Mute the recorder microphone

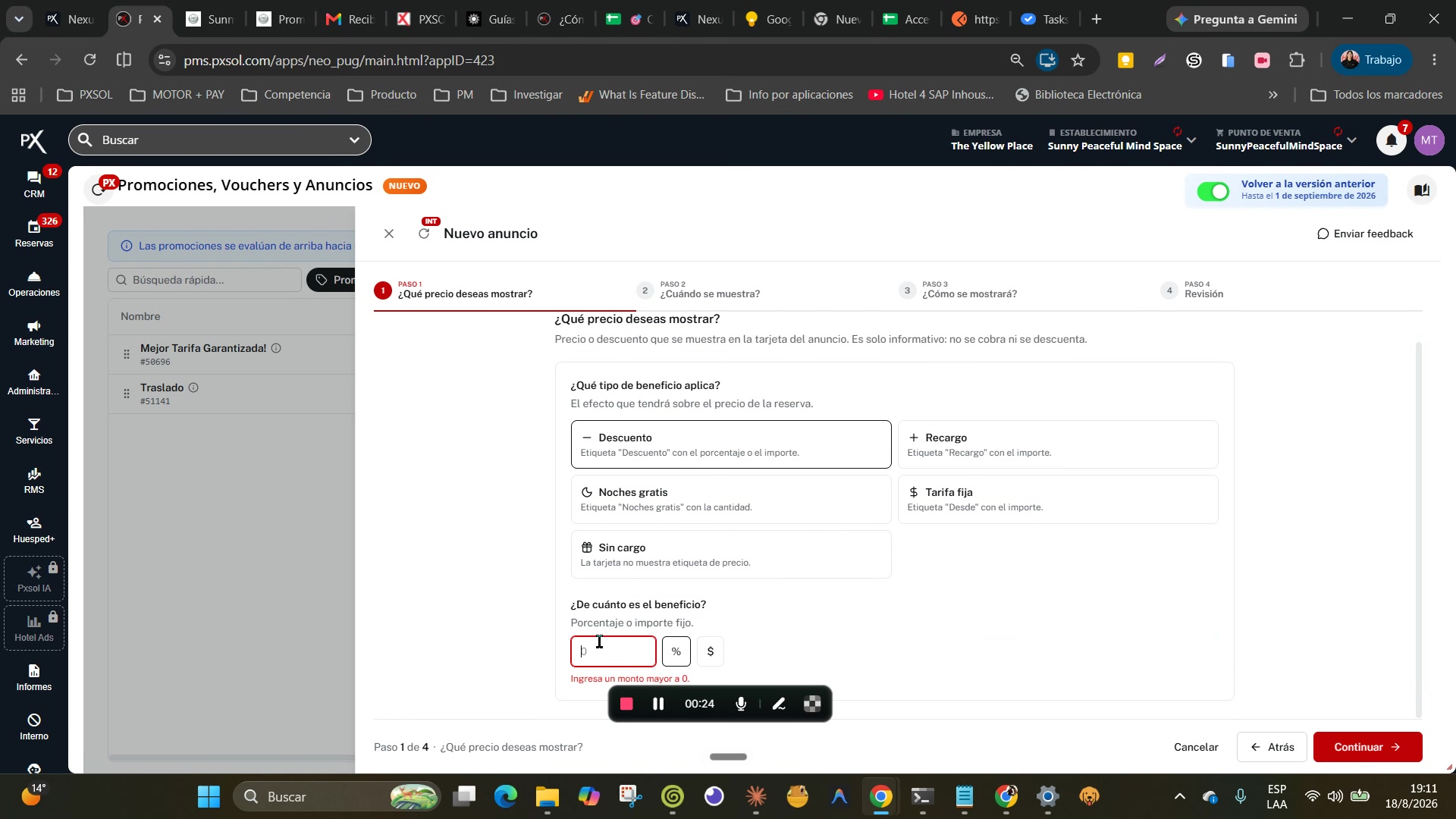click(741, 704)
